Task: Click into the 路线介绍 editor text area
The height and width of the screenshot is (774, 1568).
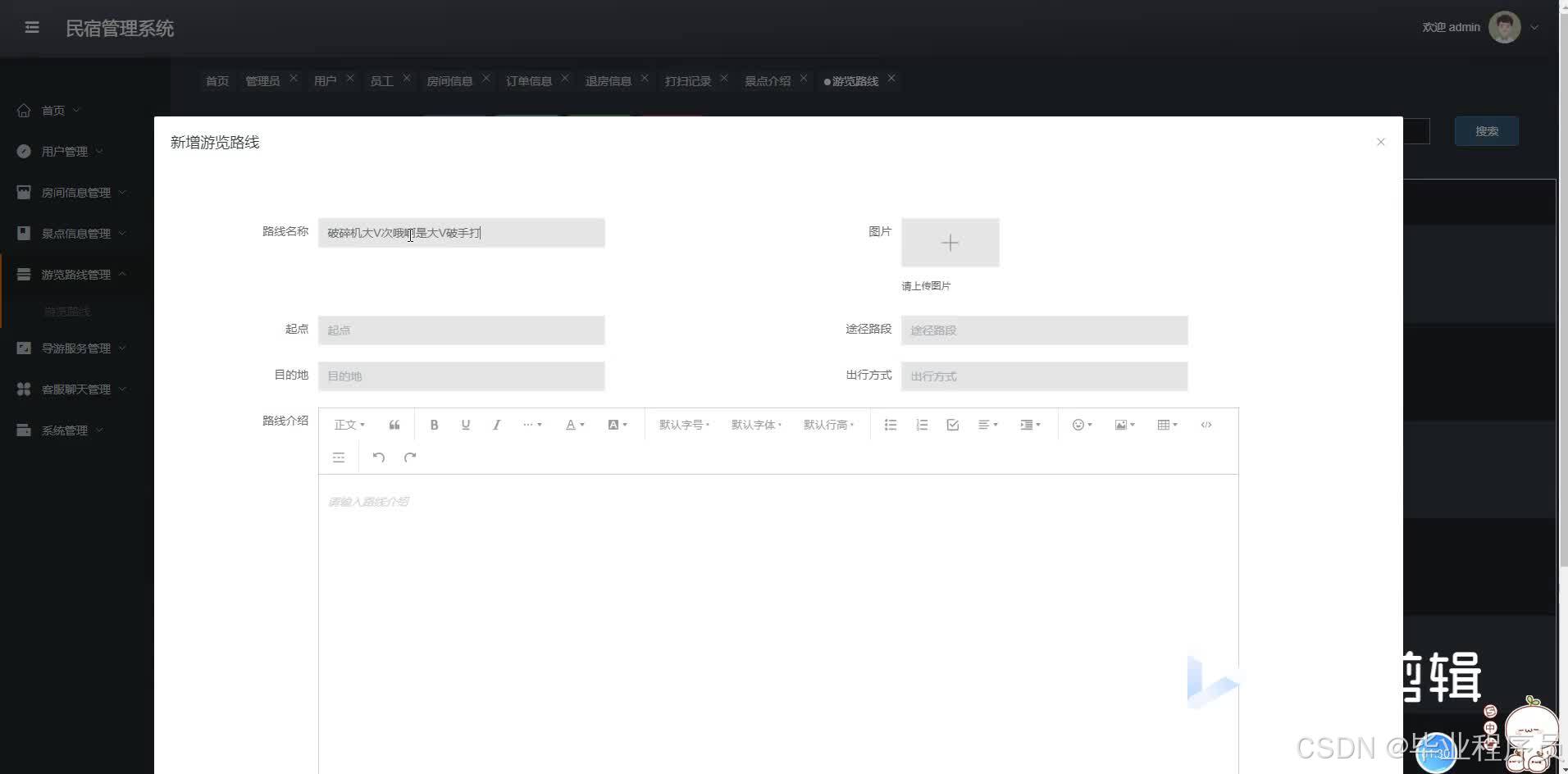Action: (778, 623)
